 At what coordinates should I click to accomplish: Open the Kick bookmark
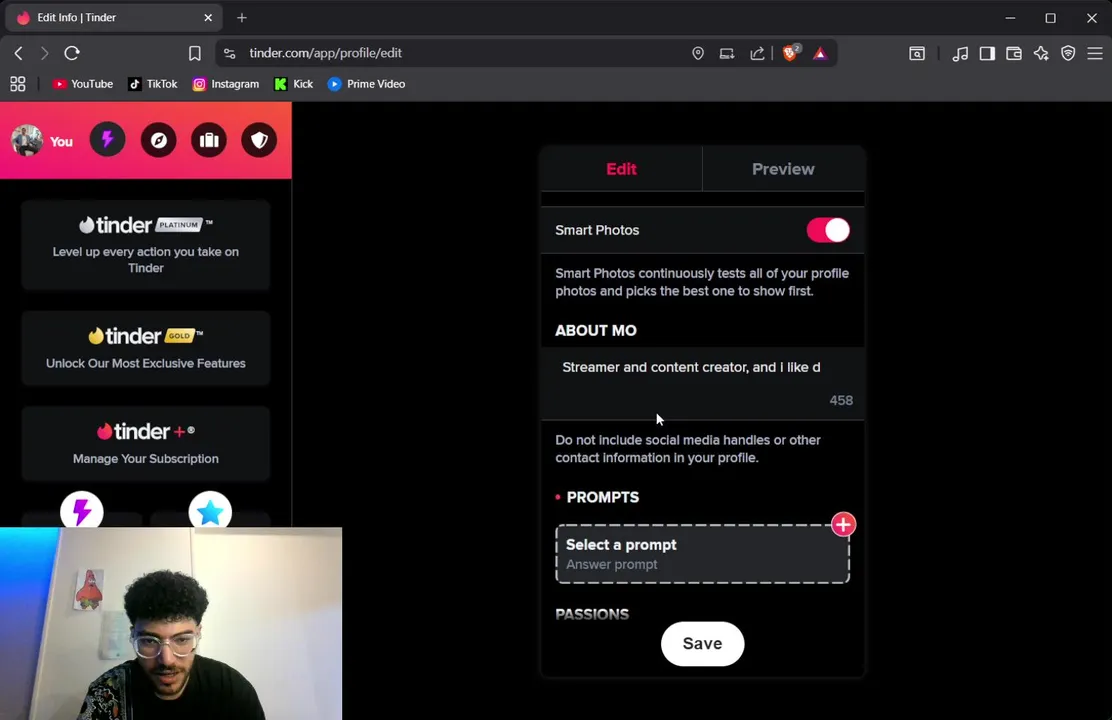point(294,84)
